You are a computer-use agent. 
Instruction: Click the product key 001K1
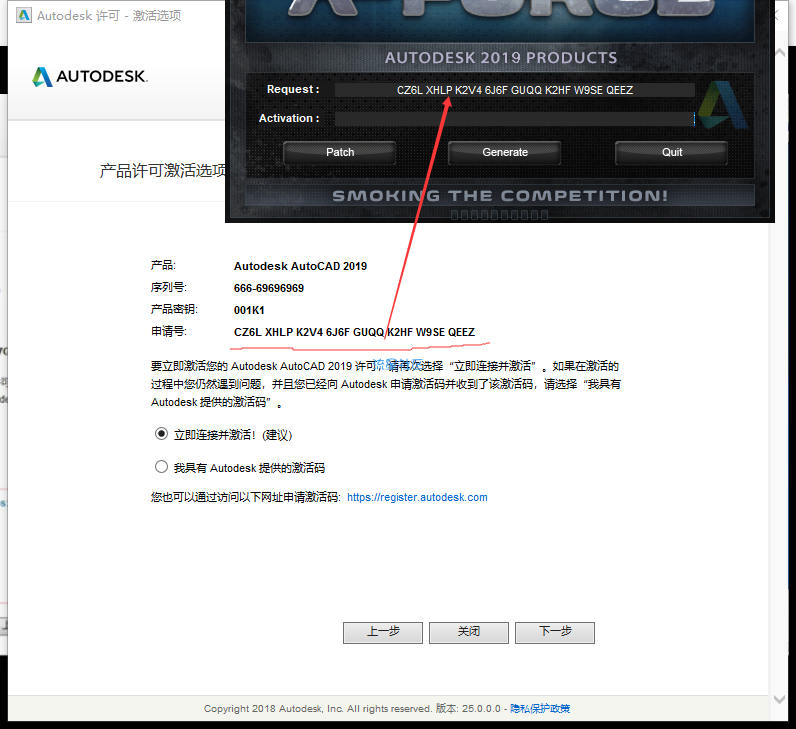point(249,310)
